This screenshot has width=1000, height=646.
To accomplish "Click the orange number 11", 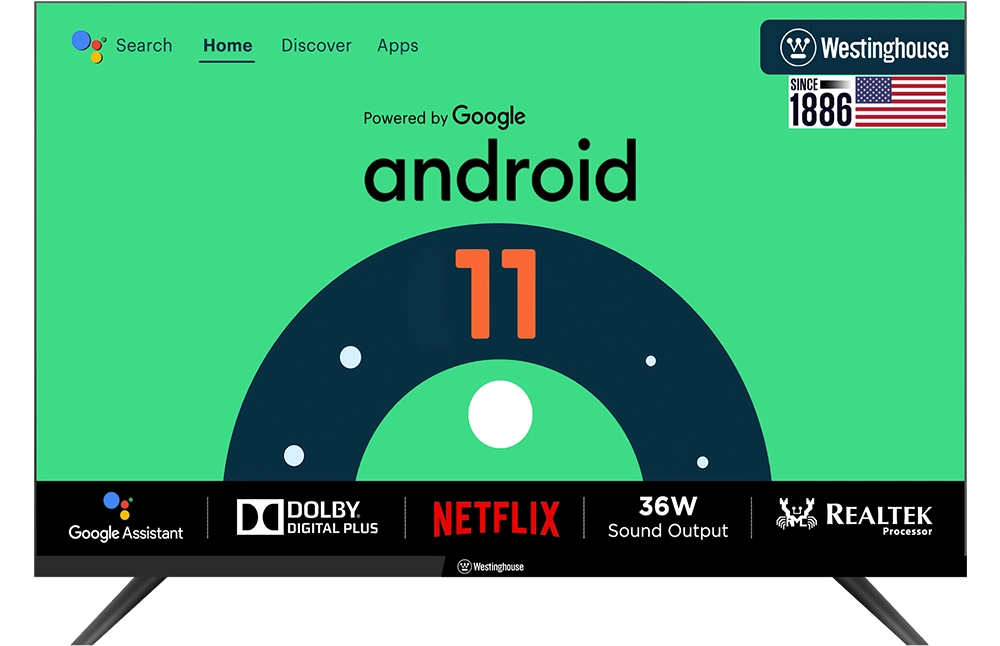I will pos(496,293).
